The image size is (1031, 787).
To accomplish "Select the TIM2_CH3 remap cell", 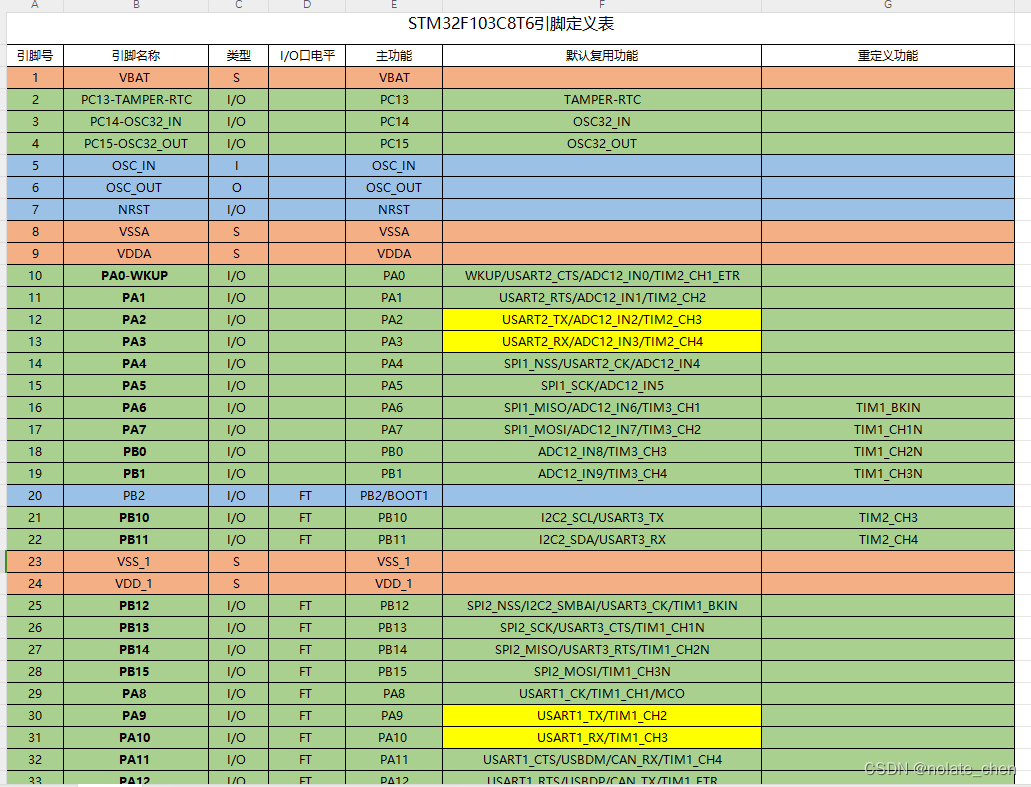I will click(888, 518).
